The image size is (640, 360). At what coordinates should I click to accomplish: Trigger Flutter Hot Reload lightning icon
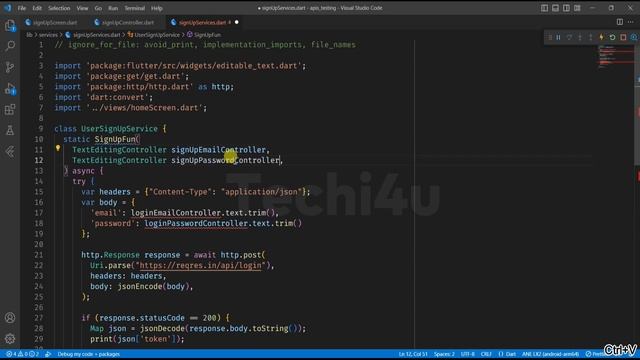pyautogui.click(x=601, y=38)
